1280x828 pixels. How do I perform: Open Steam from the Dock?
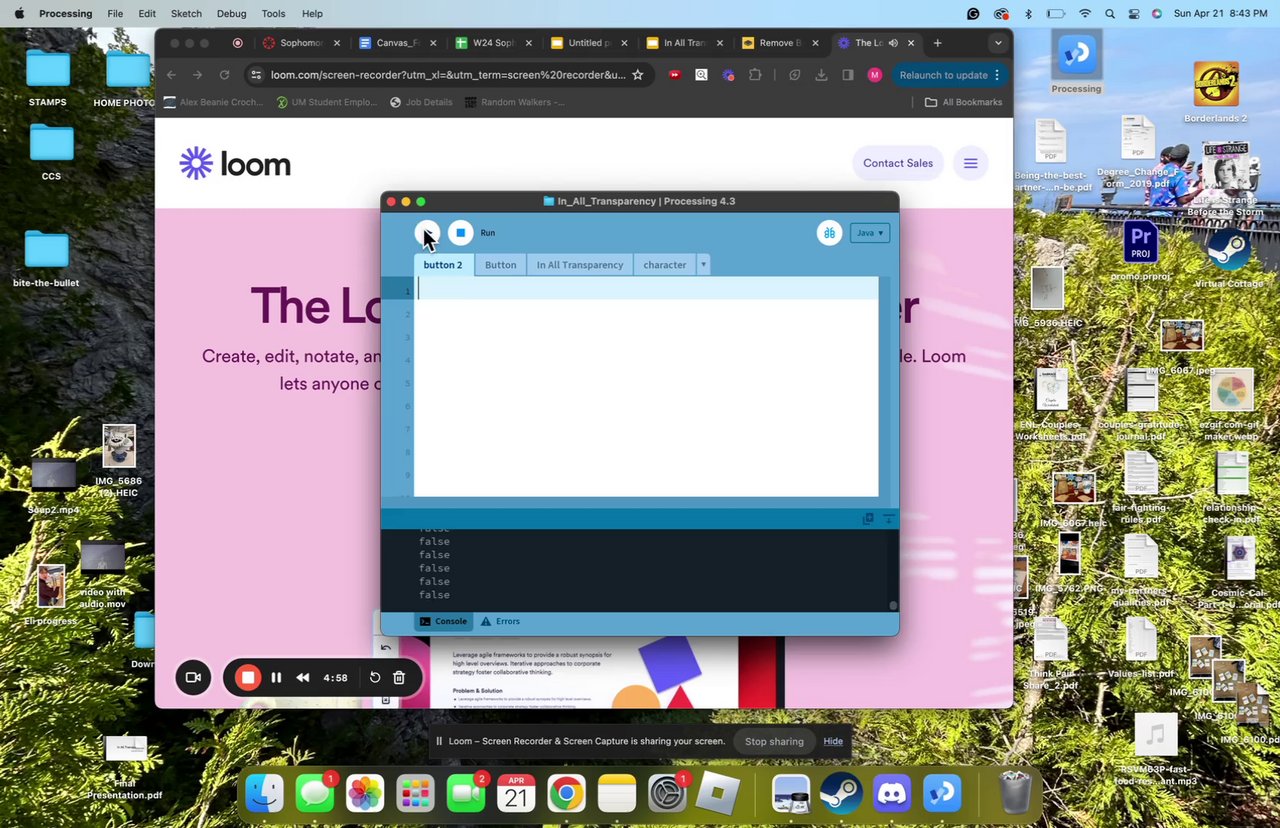[841, 794]
